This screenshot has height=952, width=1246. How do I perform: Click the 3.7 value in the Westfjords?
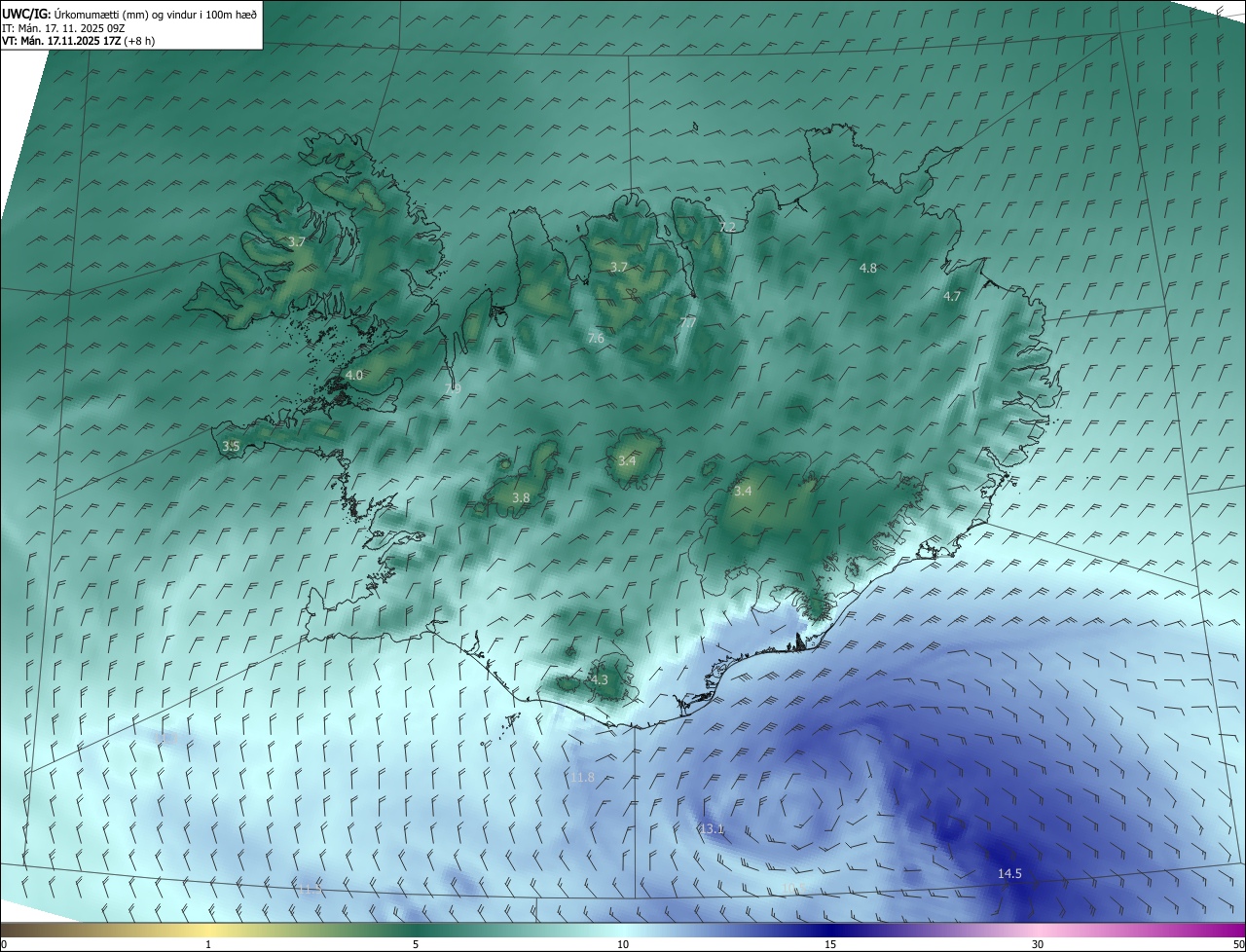[297, 241]
